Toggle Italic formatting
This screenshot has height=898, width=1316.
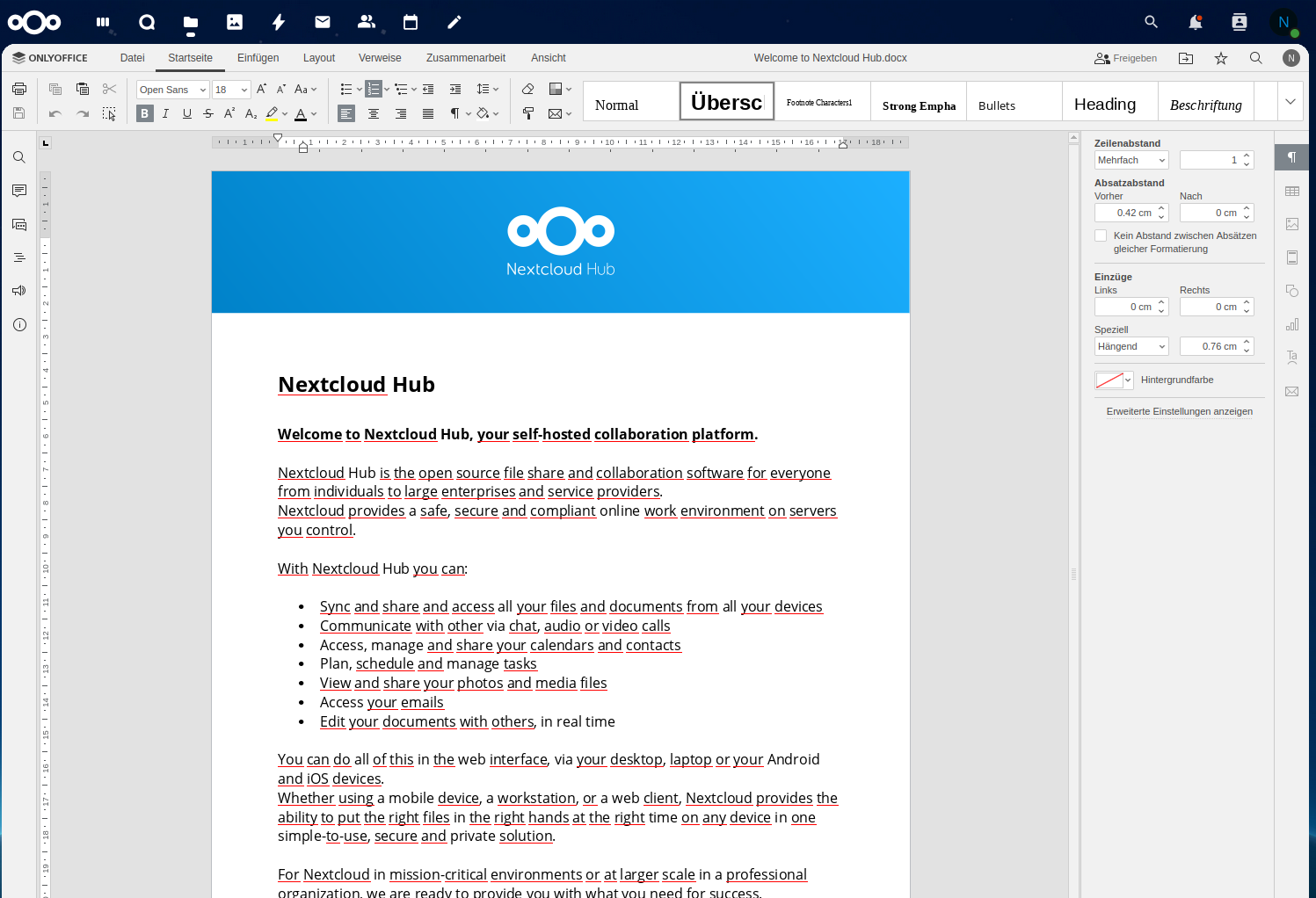click(165, 113)
